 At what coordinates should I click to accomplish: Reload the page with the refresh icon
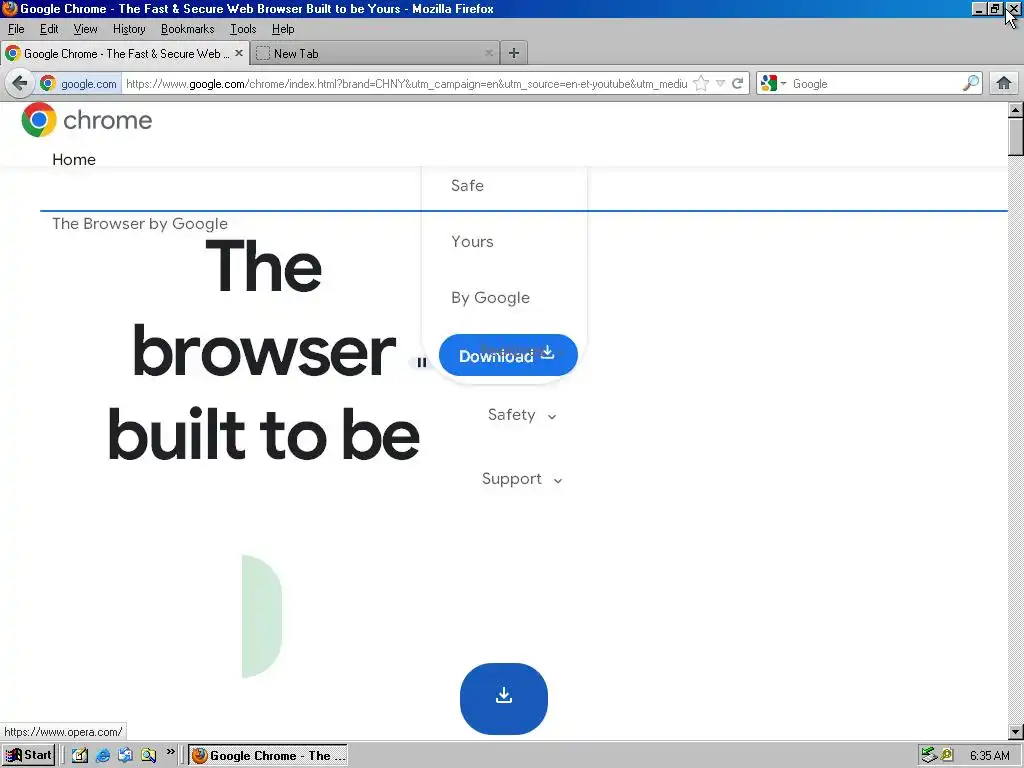coord(738,83)
